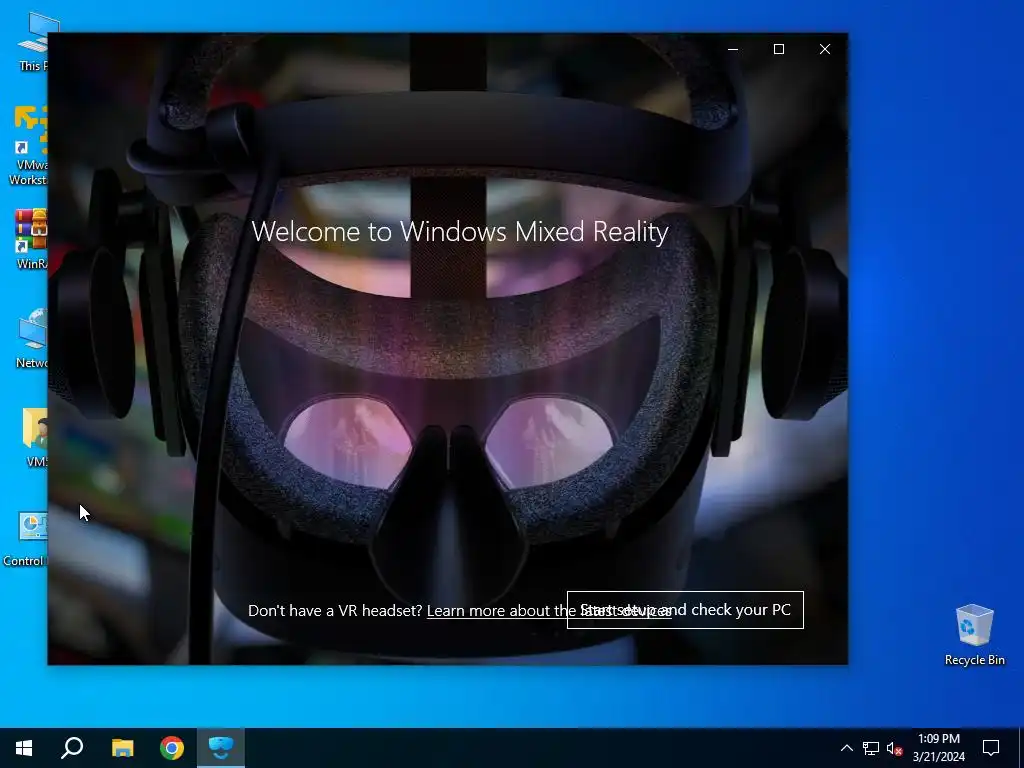1024x768 pixels.
Task: Select Mixed Reality Portal taskbar icon
Action: click(x=221, y=748)
